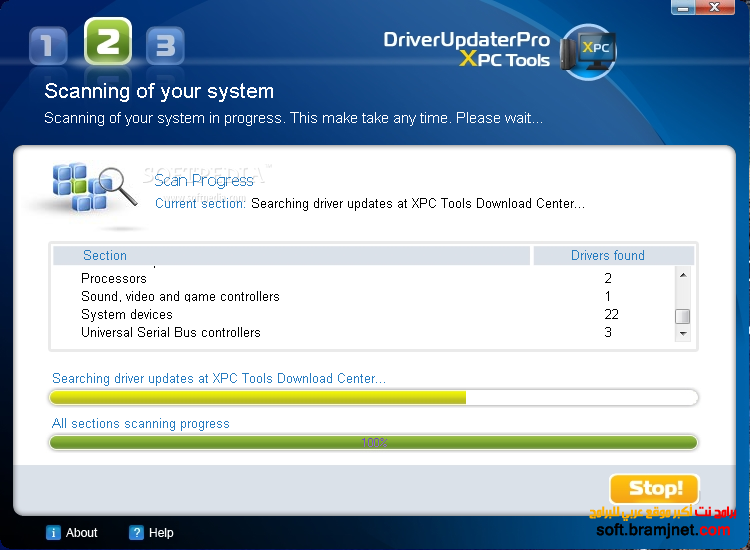Viewport: 750px width, 550px height.
Task: Click the Scan Progress heading
Action: (204, 180)
